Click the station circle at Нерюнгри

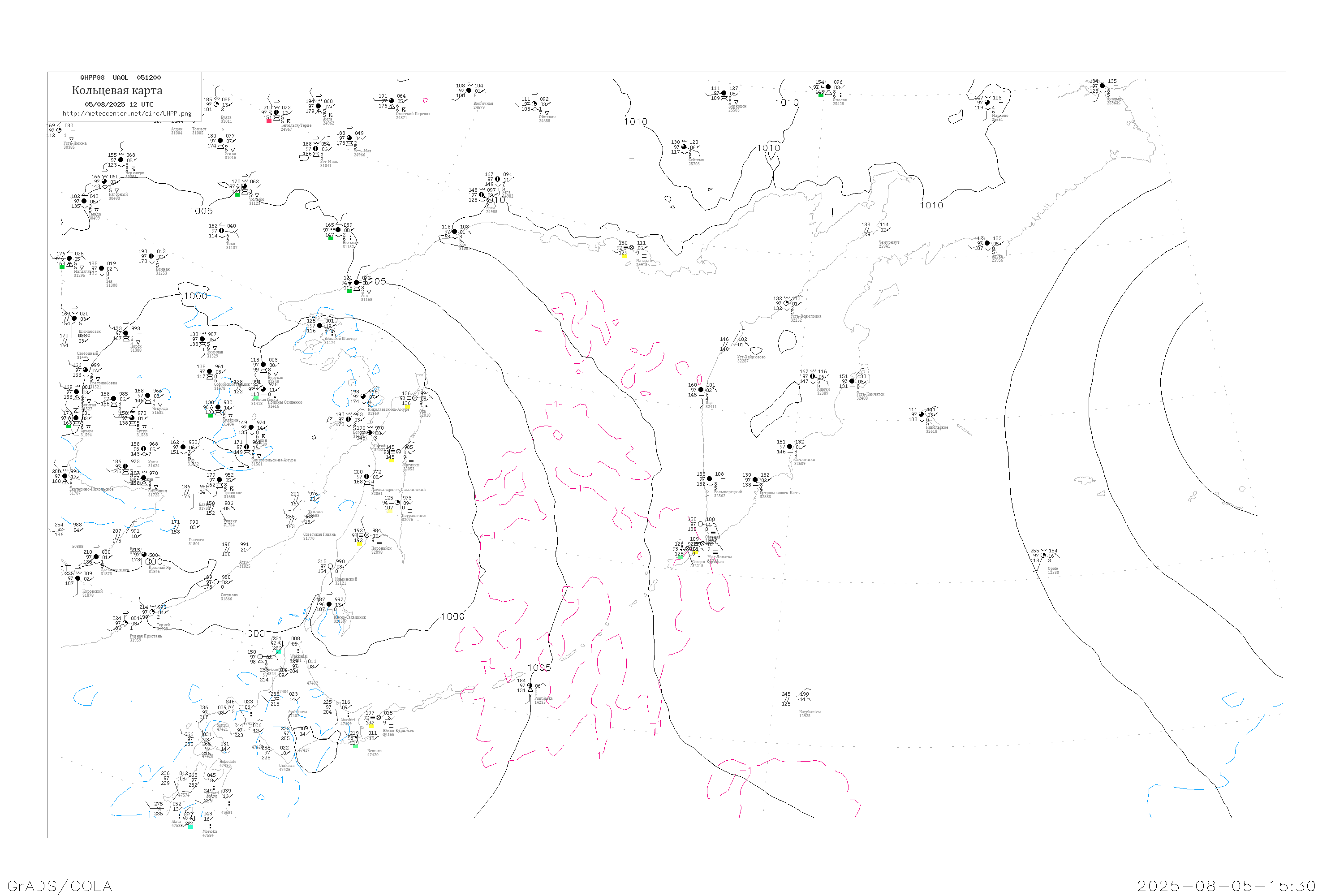point(121,160)
